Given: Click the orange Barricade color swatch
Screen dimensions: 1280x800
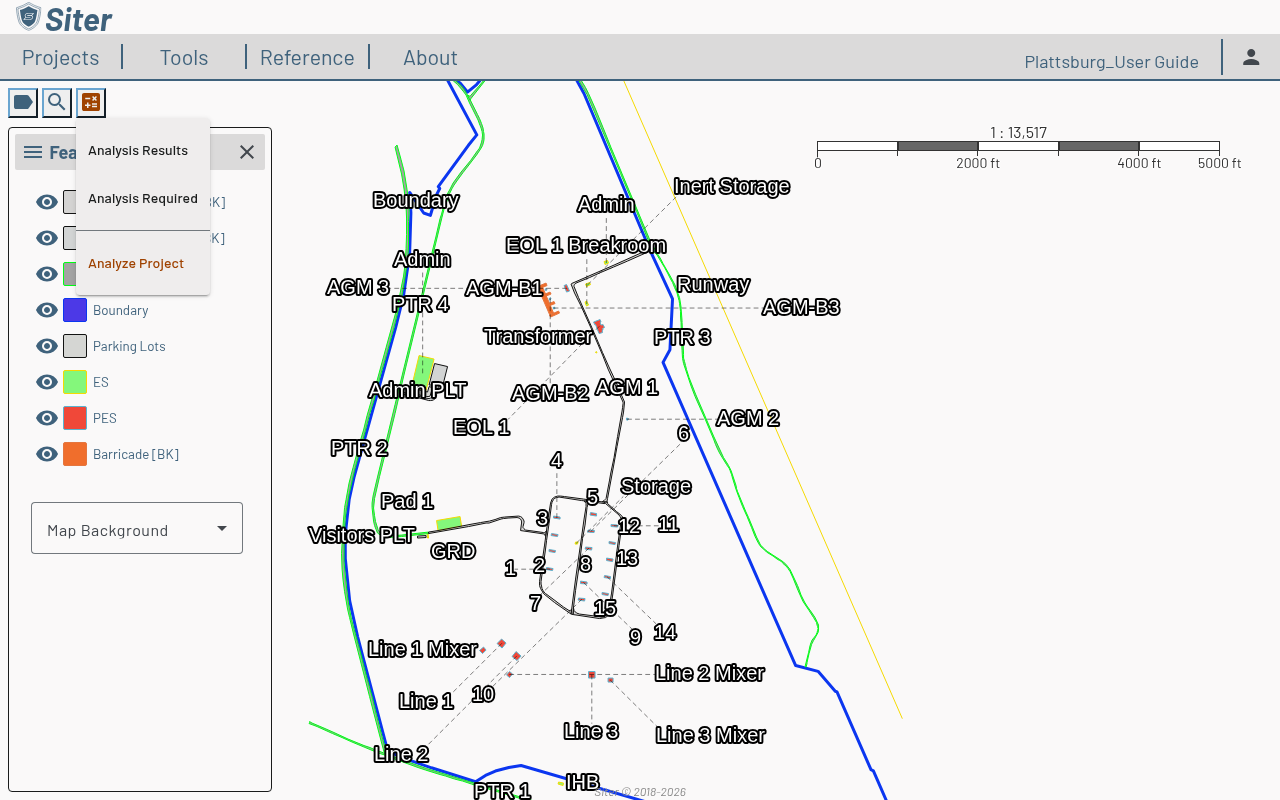Looking at the screenshot, I should [x=75, y=454].
